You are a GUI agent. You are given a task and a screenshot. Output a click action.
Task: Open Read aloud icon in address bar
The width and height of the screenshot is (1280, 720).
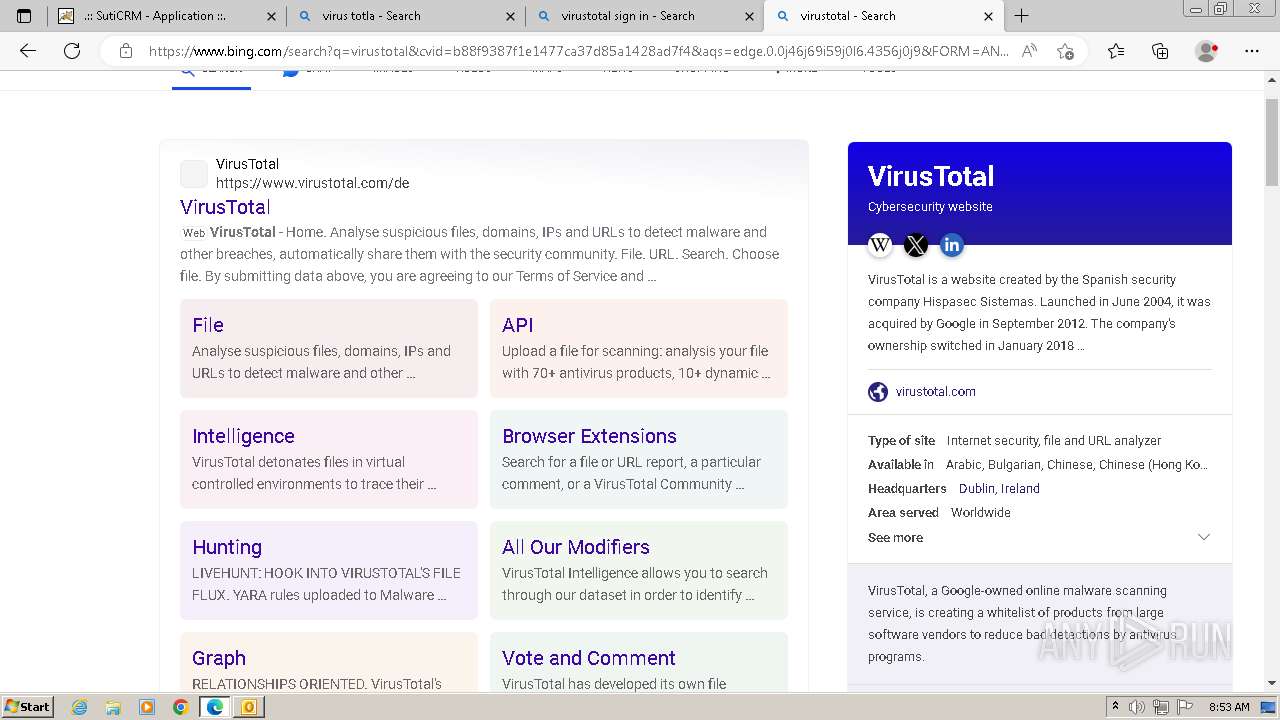[x=1029, y=51]
